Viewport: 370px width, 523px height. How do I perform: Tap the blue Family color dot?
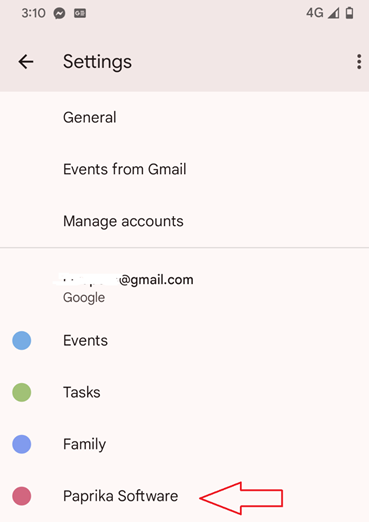[x=22, y=444]
